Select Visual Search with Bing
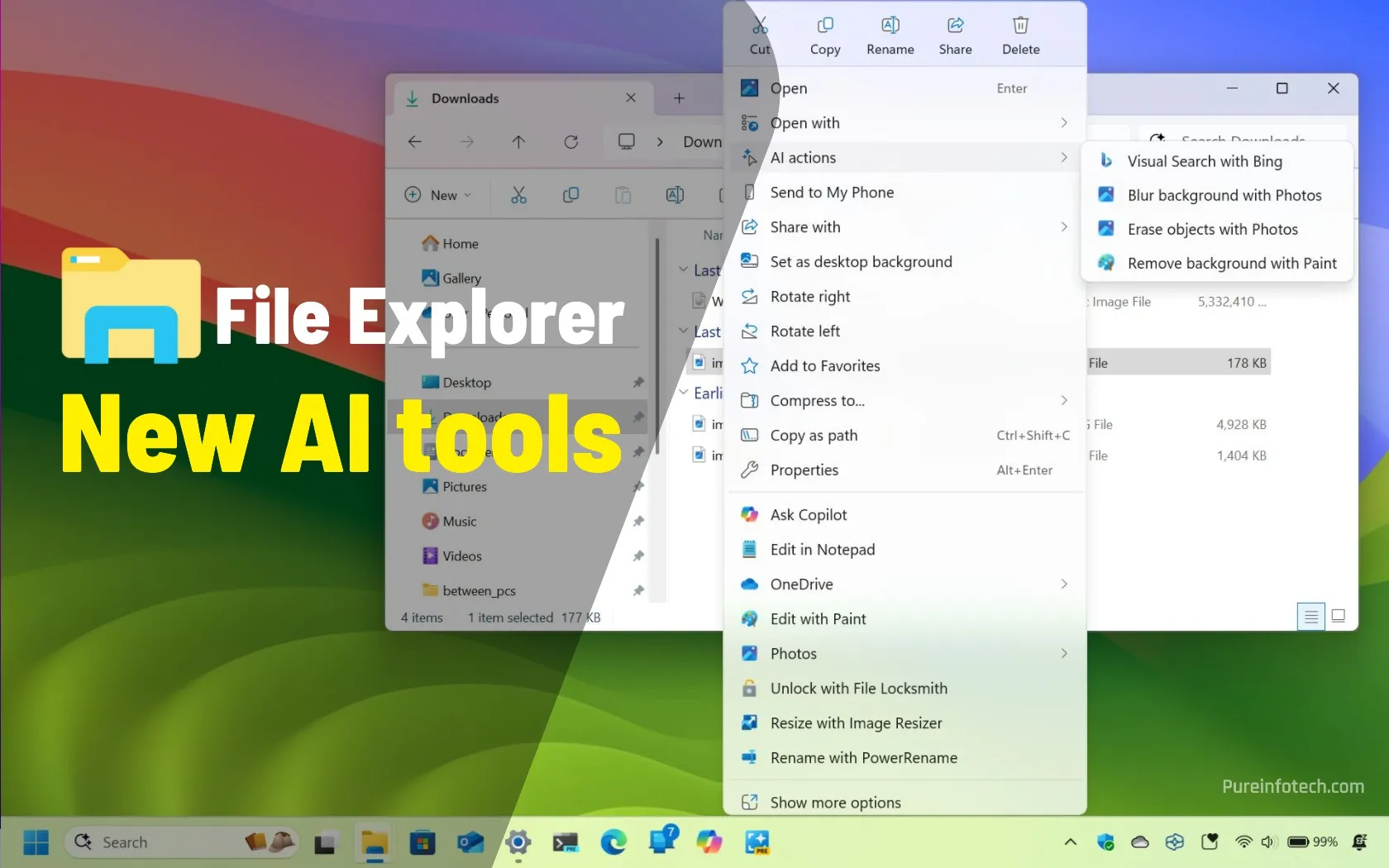The image size is (1389, 868). tap(1217, 161)
